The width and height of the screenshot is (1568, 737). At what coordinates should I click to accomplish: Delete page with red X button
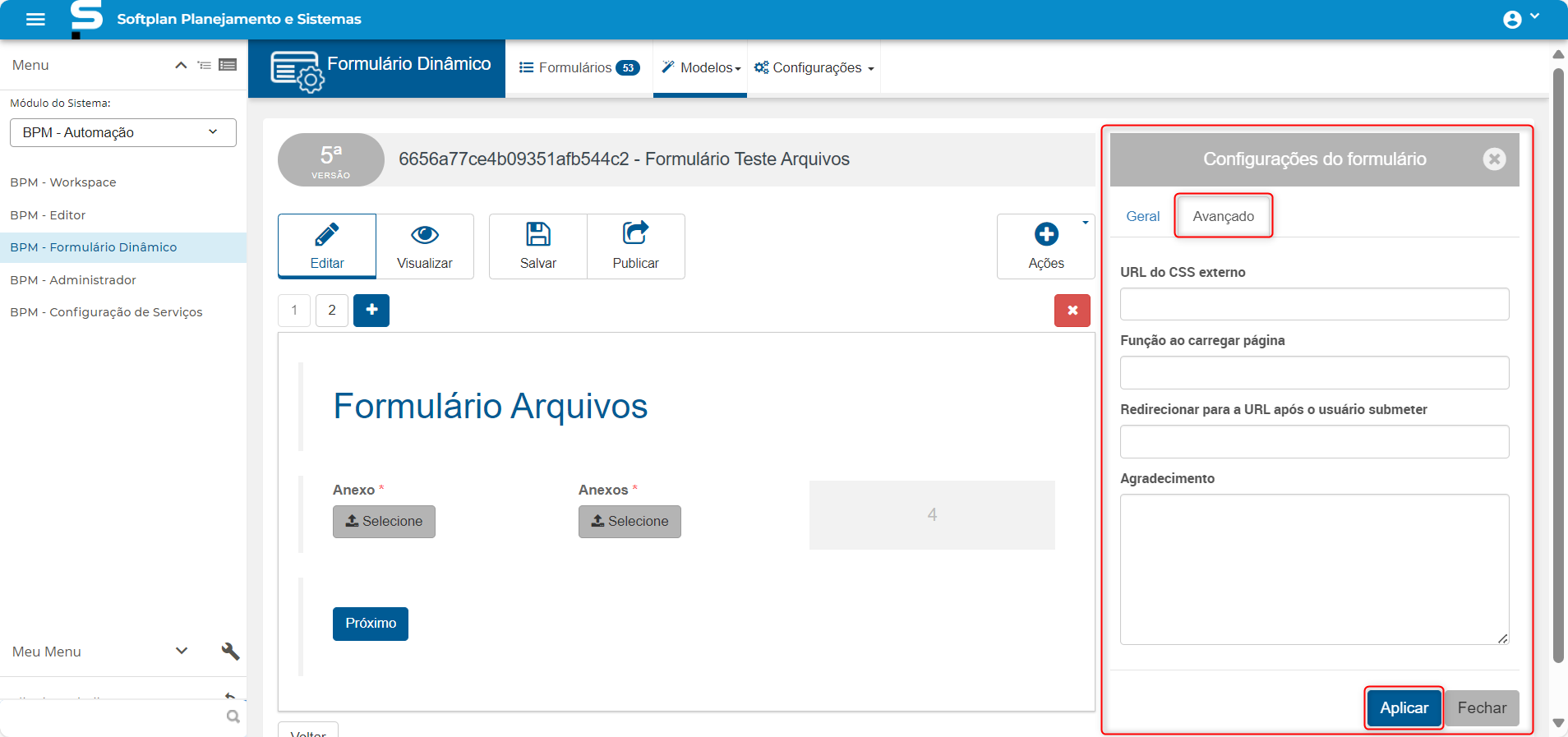(x=1072, y=311)
